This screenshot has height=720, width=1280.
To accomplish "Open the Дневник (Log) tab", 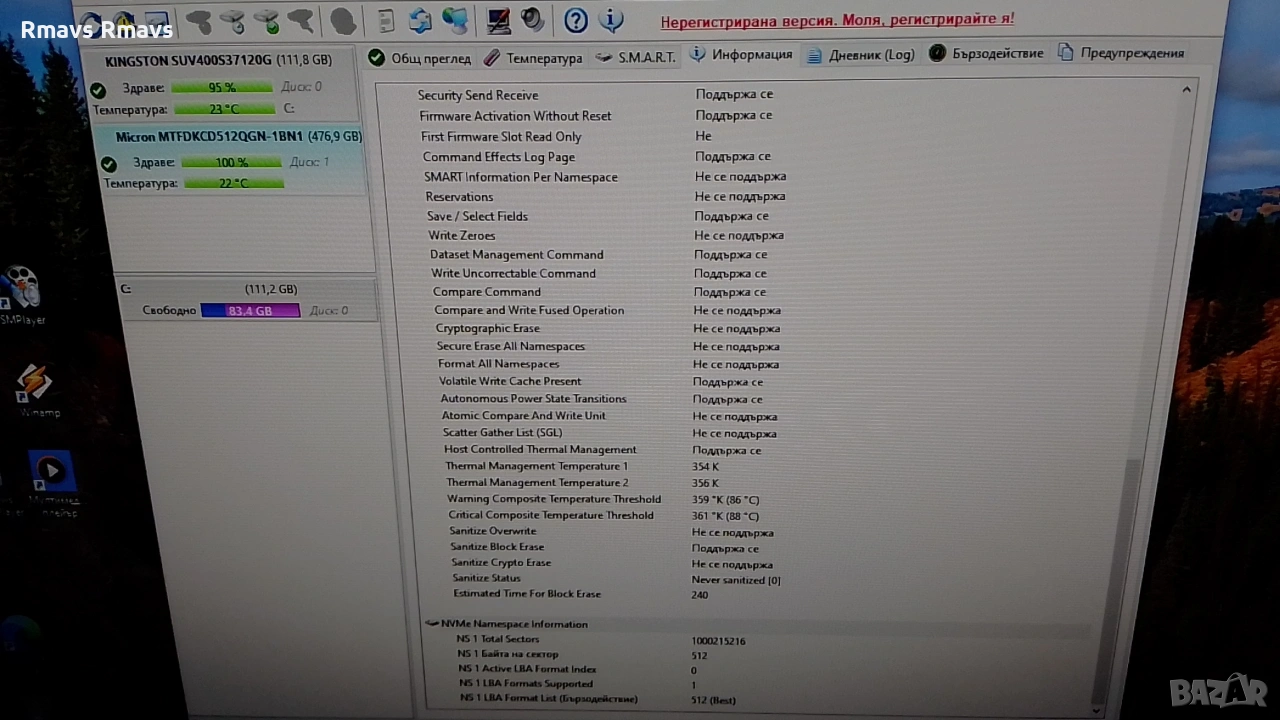I will (x=861, y=55).
